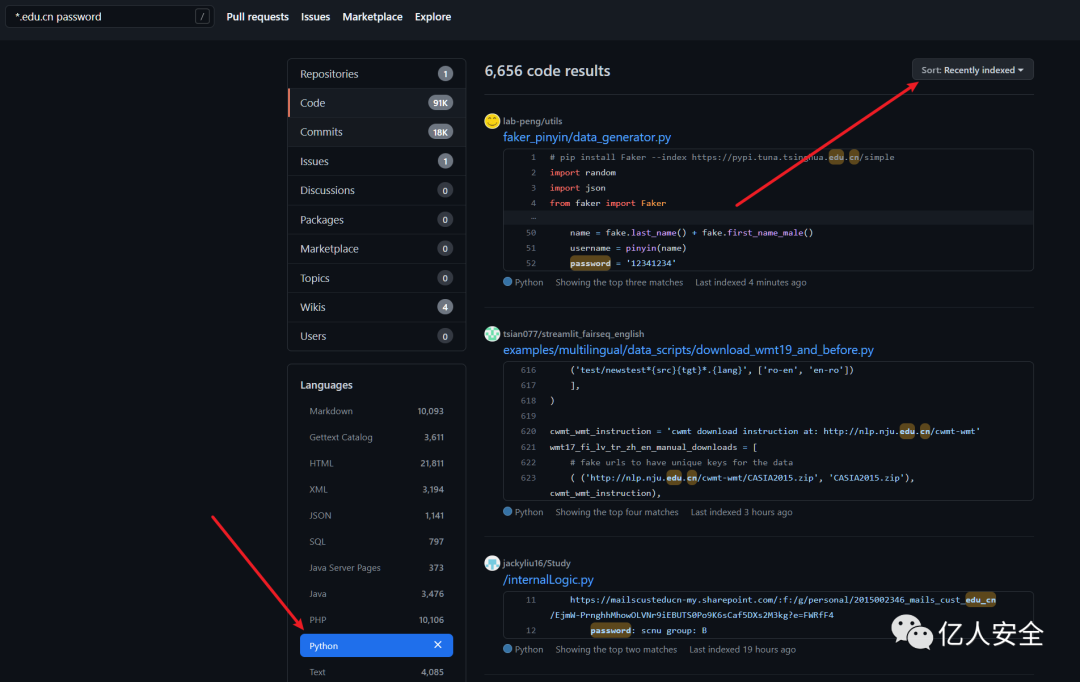The height and width of the screenshot is (682, 1080).
Task: Open the Sort: Recently indexed dropdown
Action: (972, 70)
